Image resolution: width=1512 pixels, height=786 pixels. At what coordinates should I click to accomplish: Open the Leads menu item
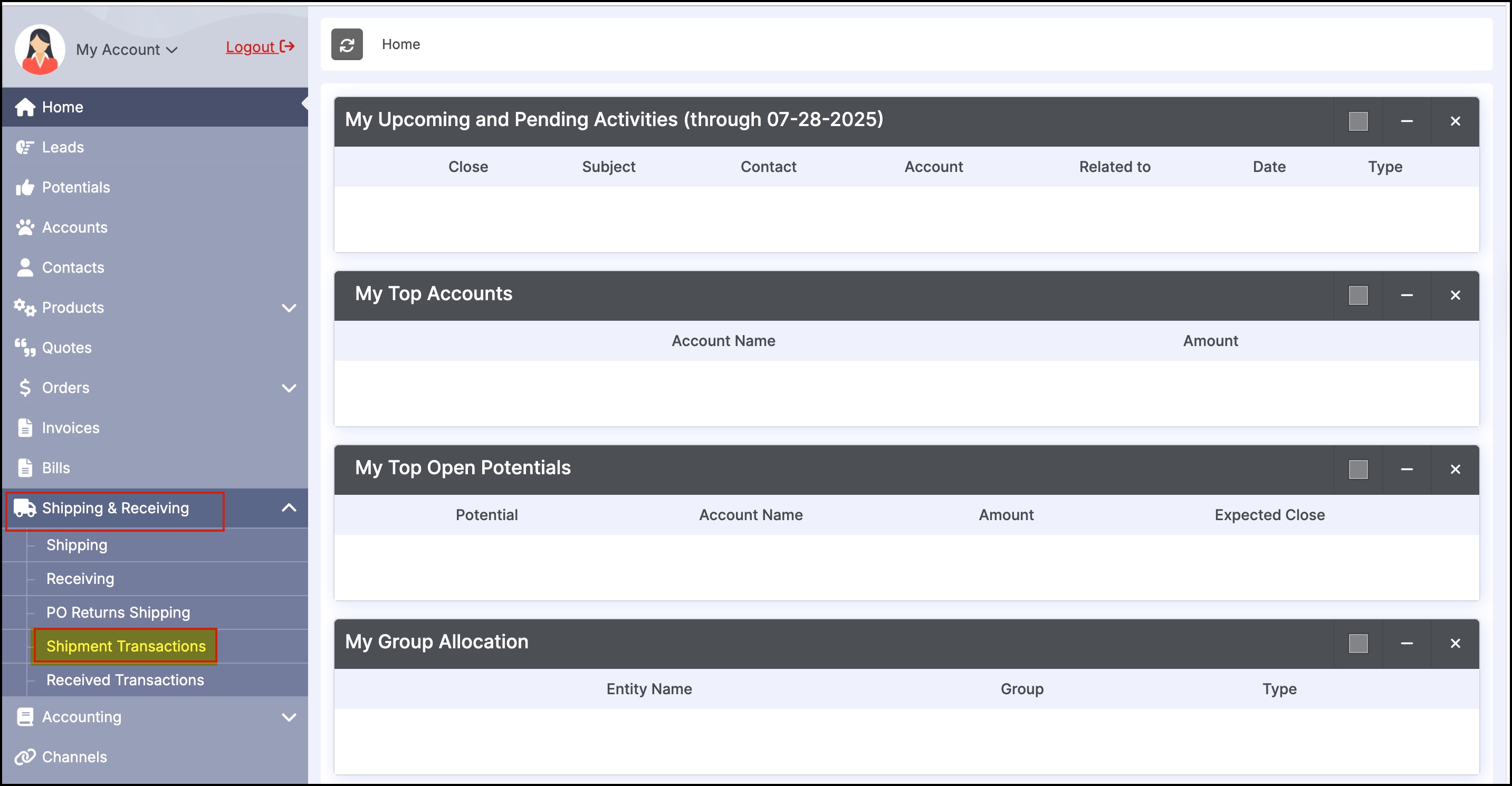[x=155, y=147]
